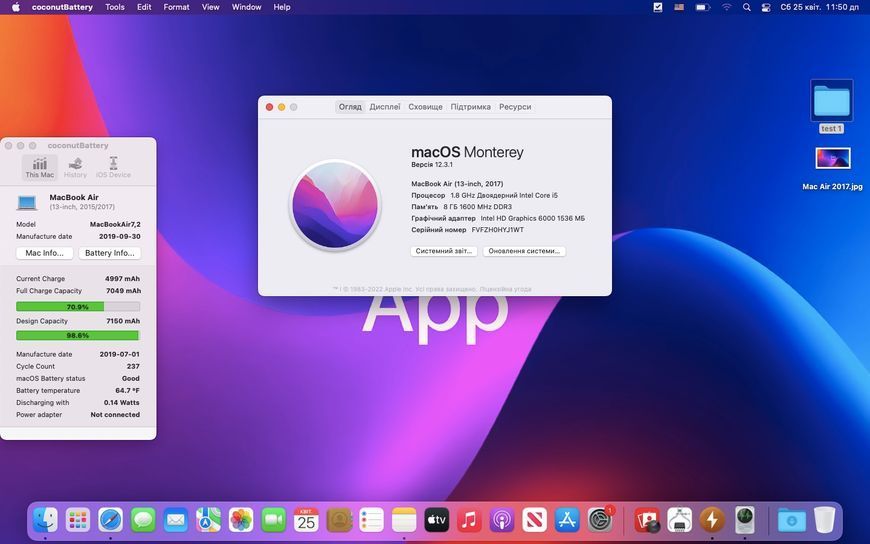Open News app in the Dock
This screenshot has height=544, width=870.
(534, 520)
